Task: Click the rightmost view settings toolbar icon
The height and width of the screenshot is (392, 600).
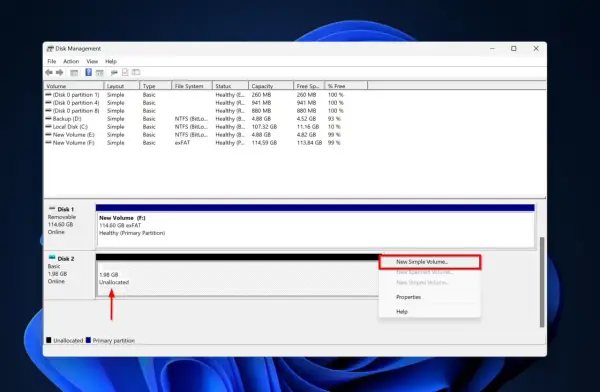Action: 136,72
